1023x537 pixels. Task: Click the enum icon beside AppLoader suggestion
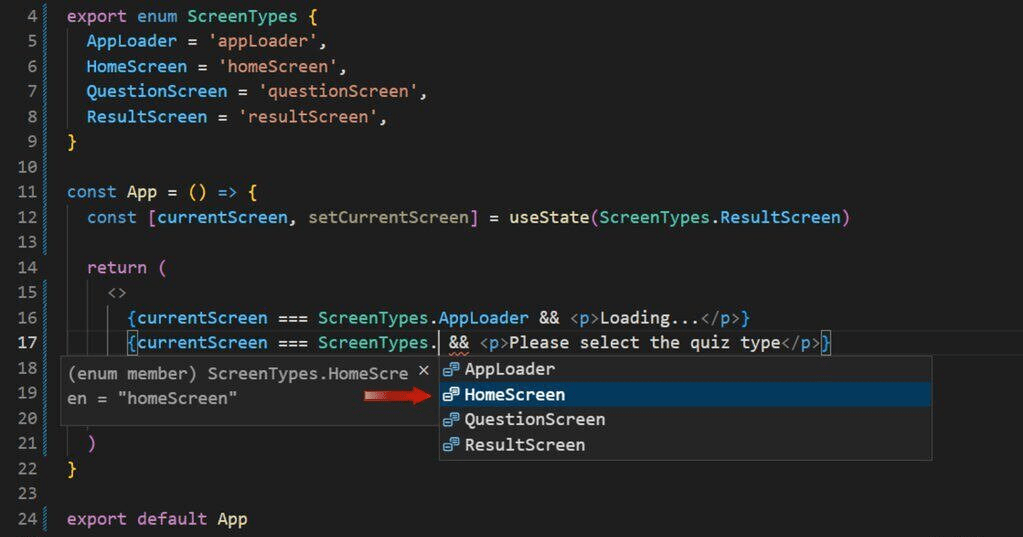451,370
